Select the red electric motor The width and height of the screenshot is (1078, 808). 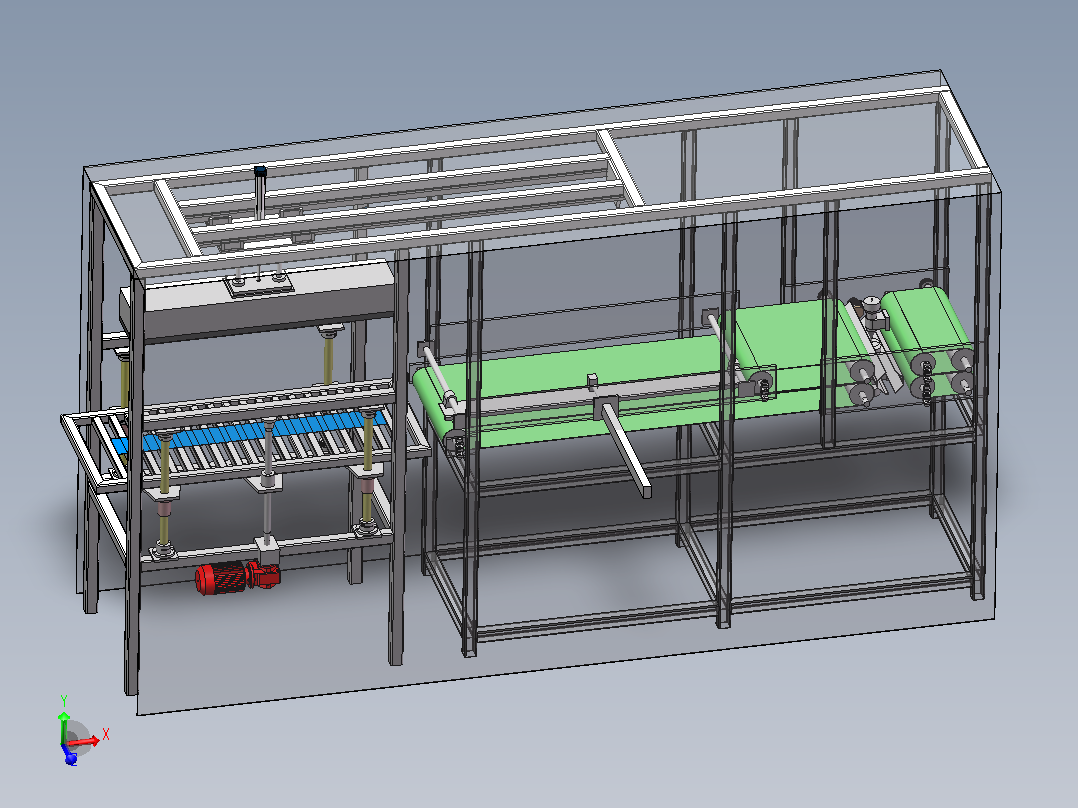tap(237, 576)
